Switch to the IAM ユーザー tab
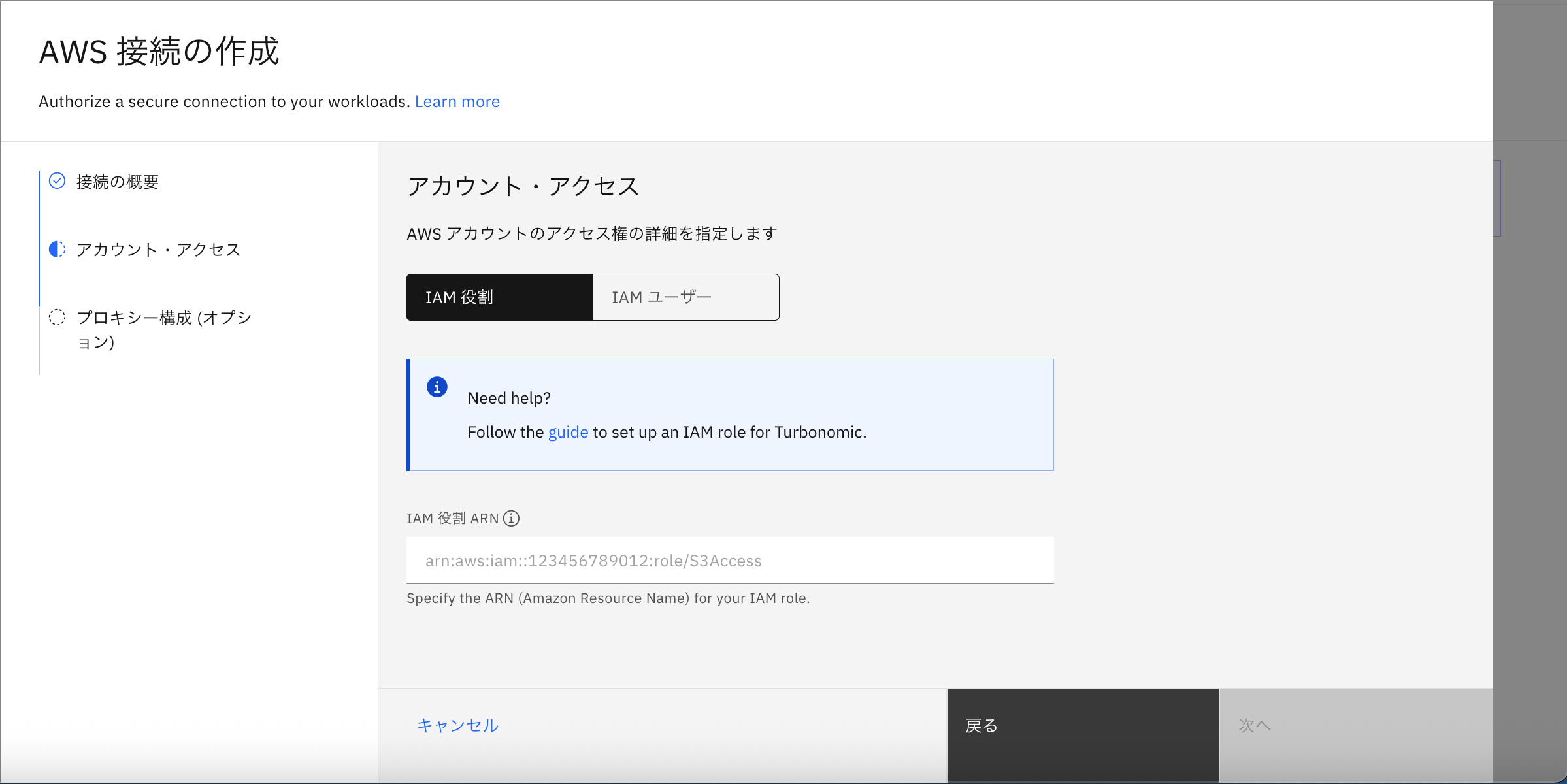 coord(686,297)
